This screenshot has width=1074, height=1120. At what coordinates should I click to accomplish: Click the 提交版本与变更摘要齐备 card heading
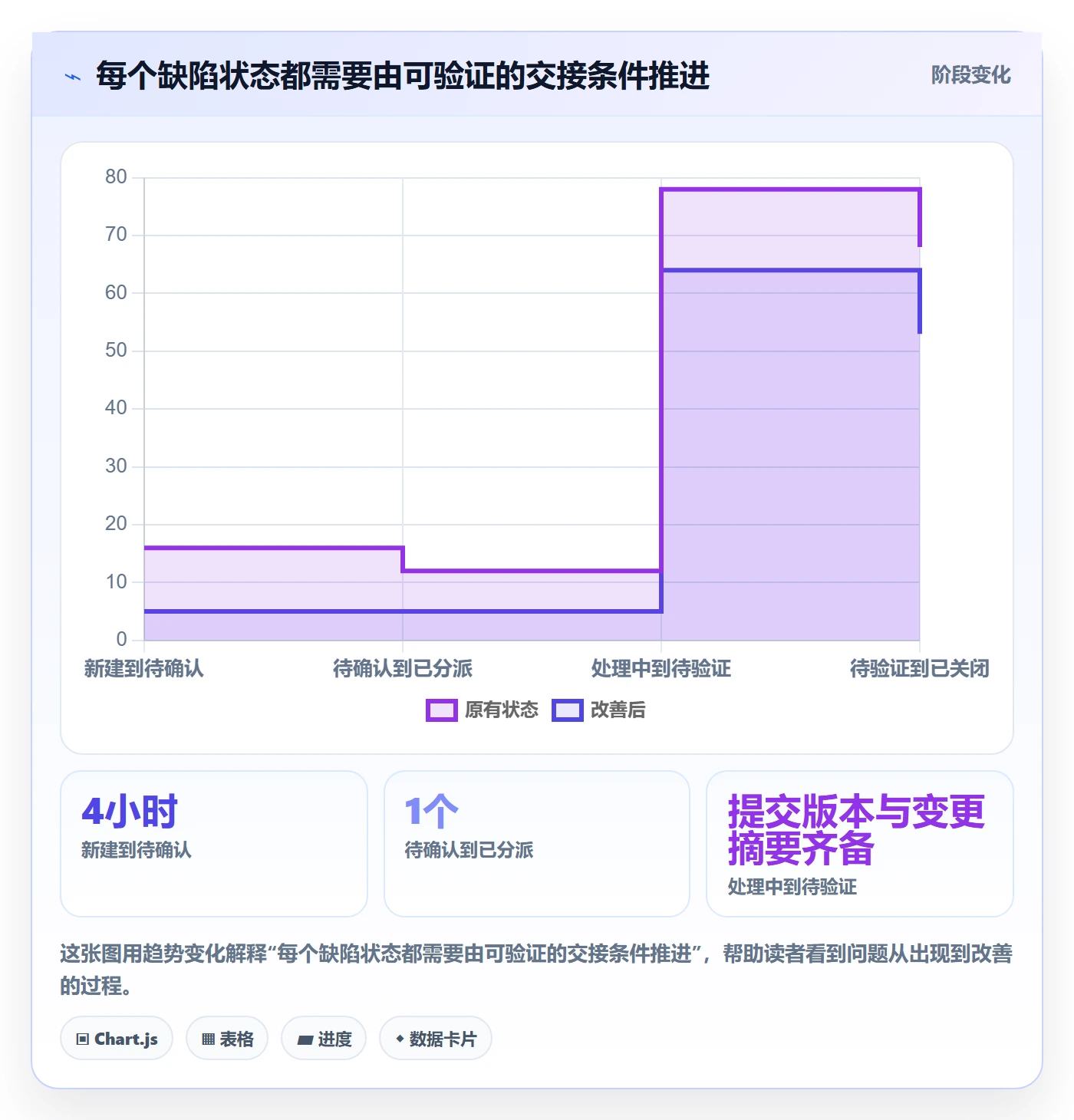856,830
